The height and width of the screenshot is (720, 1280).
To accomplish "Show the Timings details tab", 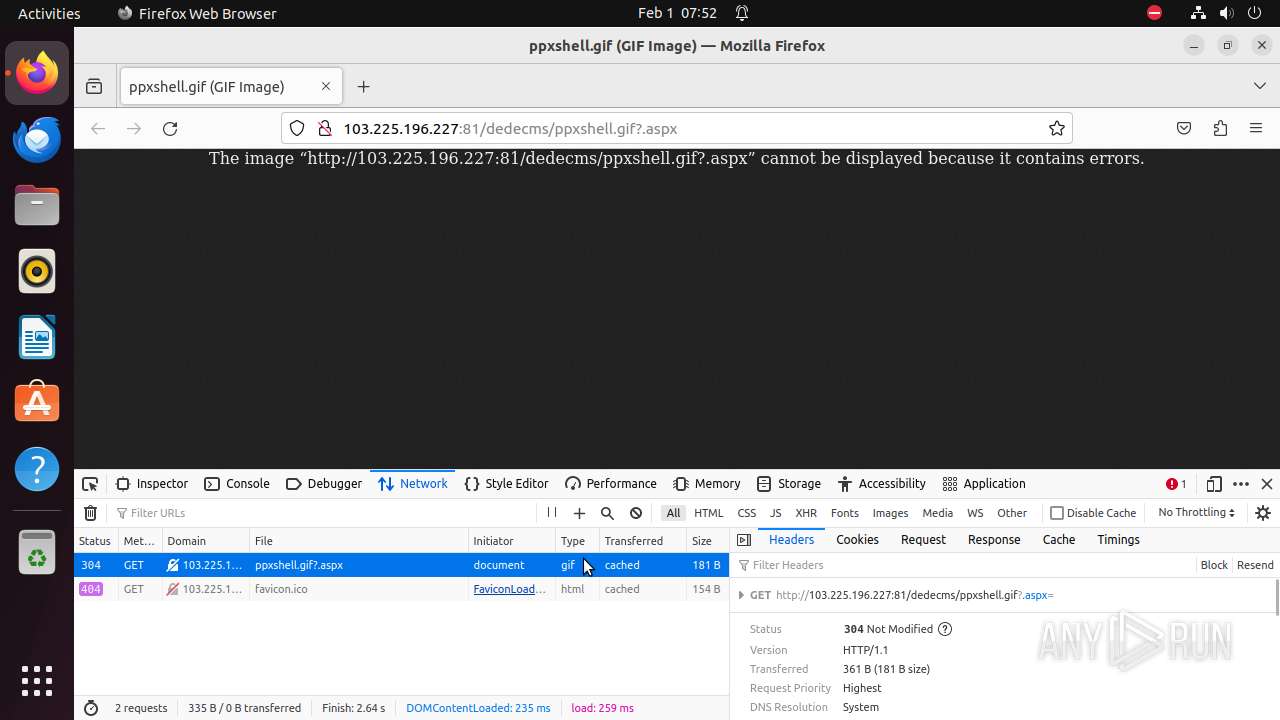I will point(1118,540).
